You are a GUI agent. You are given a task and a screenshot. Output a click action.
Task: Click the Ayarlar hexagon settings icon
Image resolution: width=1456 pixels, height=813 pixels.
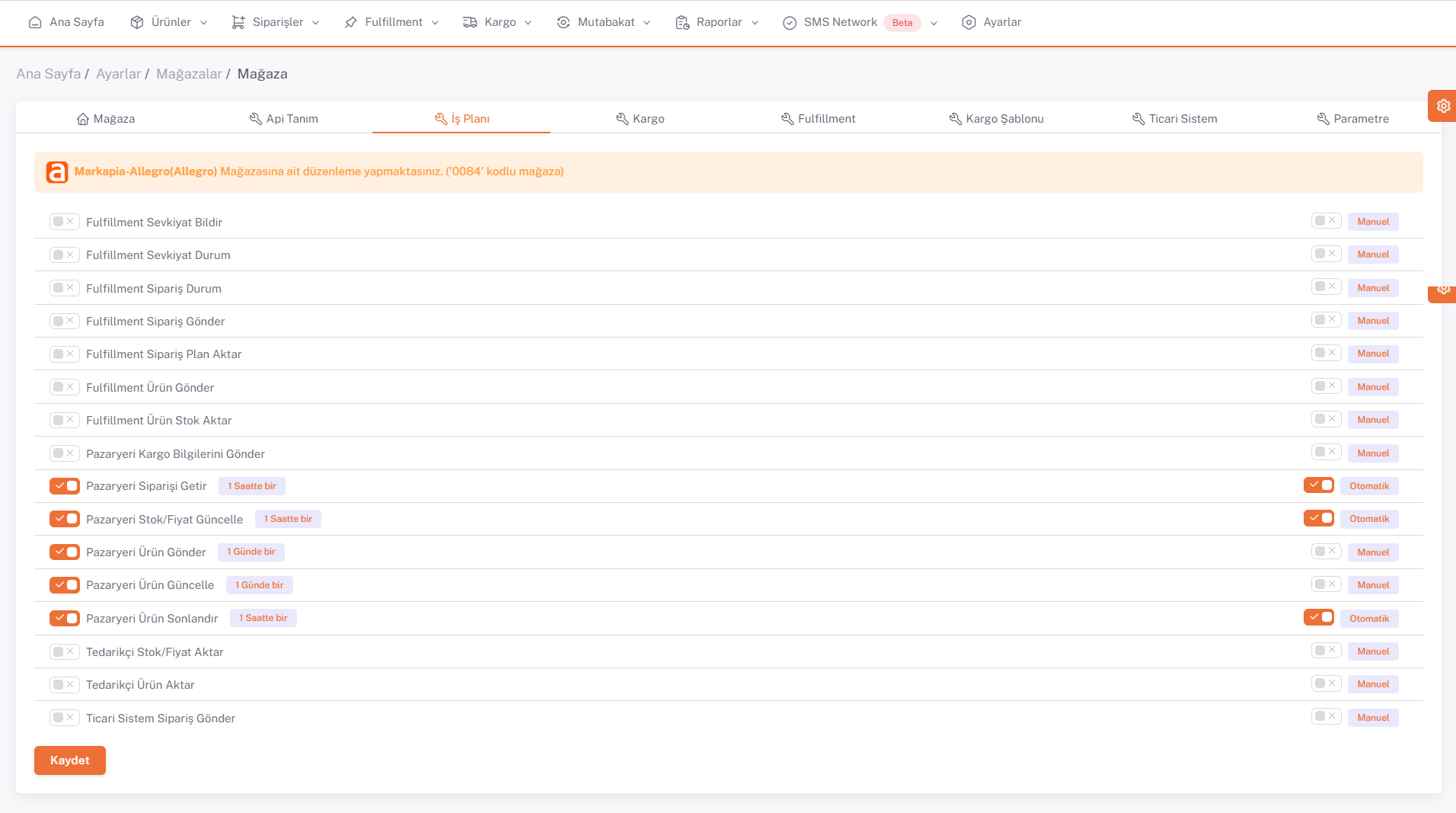[x=969, y=22]
